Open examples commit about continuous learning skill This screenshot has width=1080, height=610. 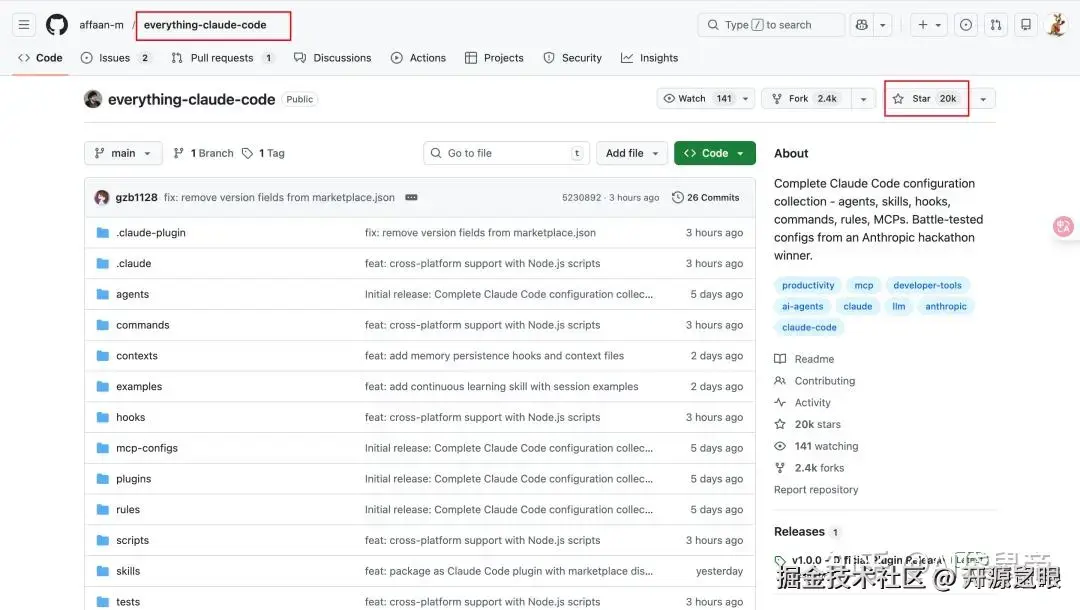(501, 387)
